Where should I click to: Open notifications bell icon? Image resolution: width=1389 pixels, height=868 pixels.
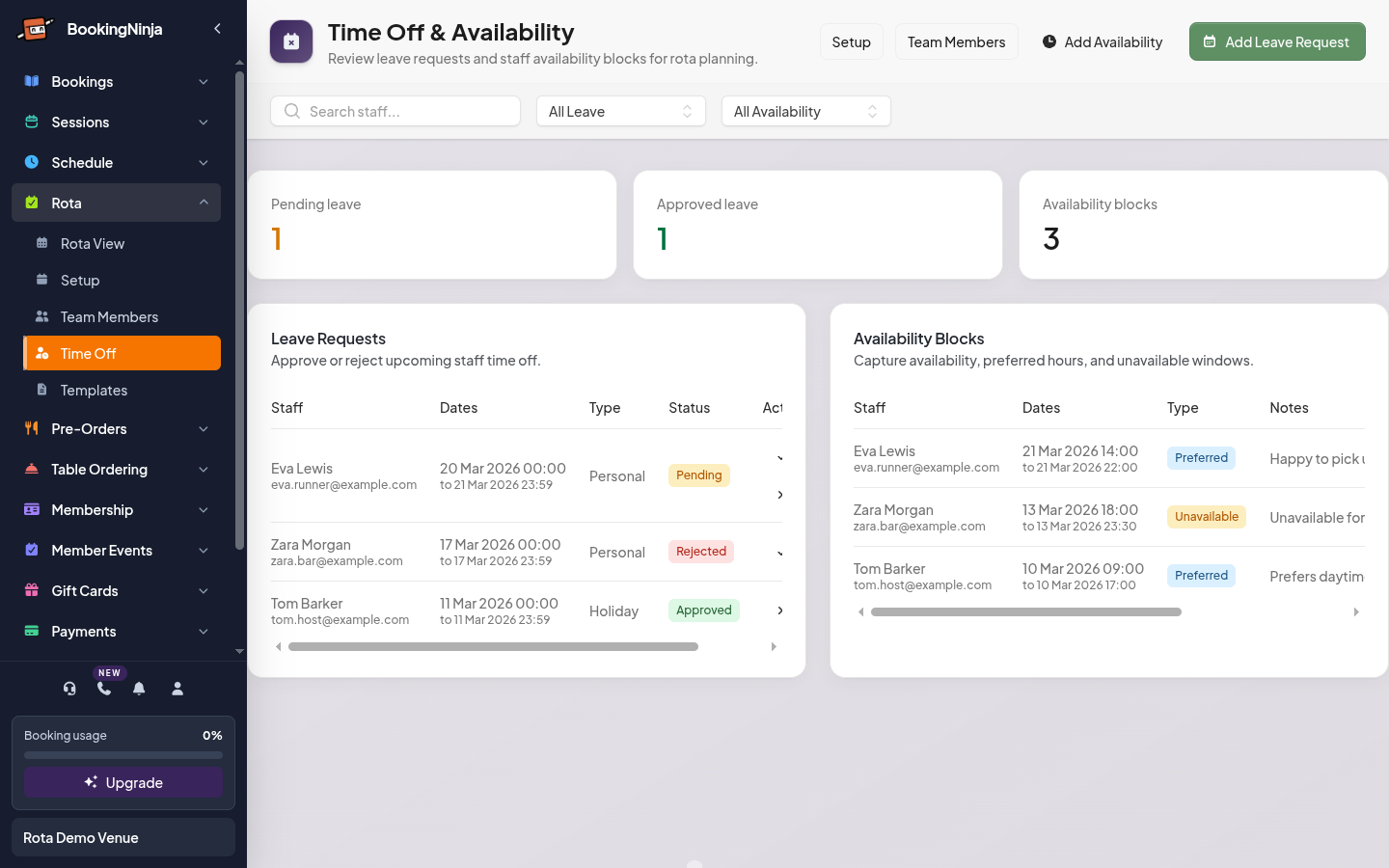139,689
